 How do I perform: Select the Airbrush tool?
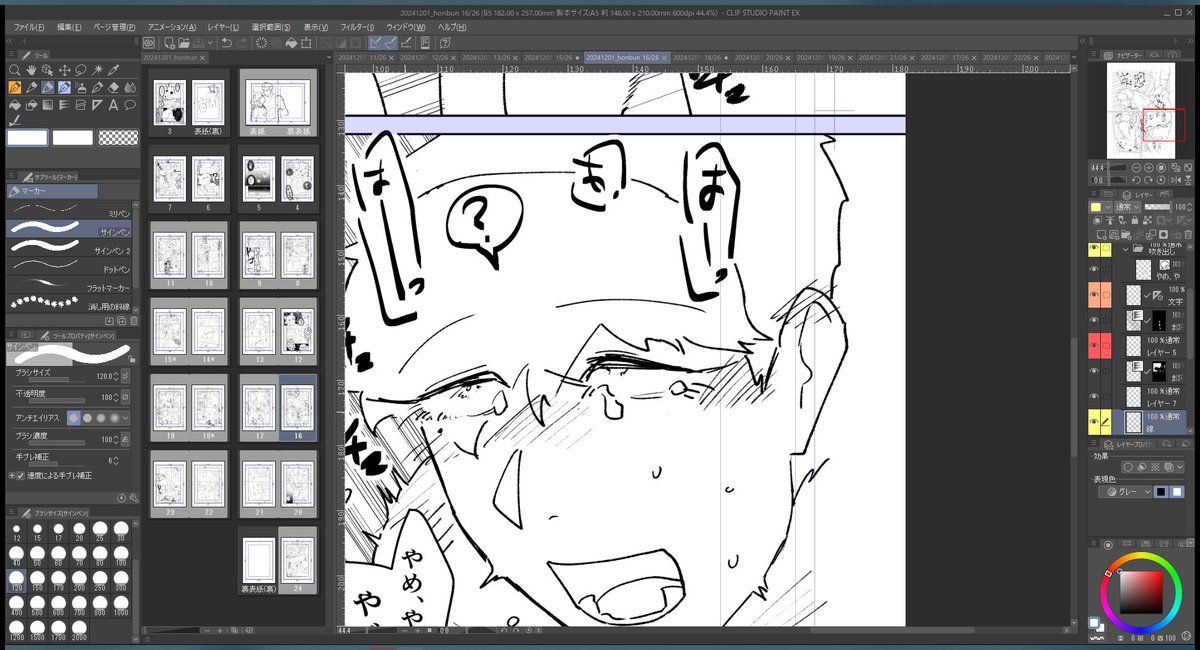[x=81, y=87]
